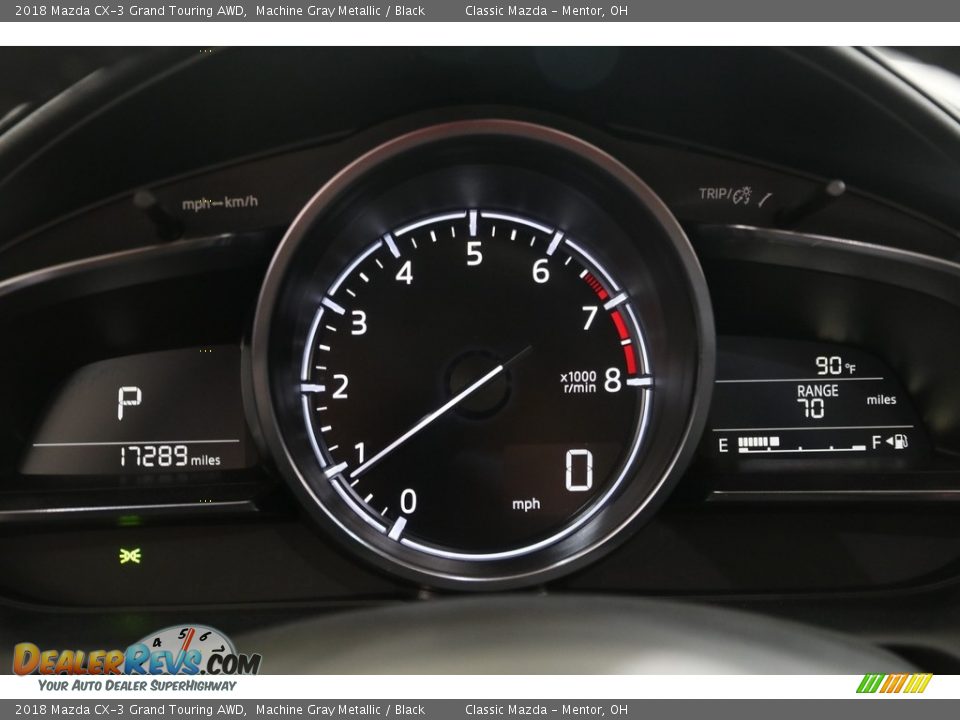Click the P gear indicator

click(129, 403)
